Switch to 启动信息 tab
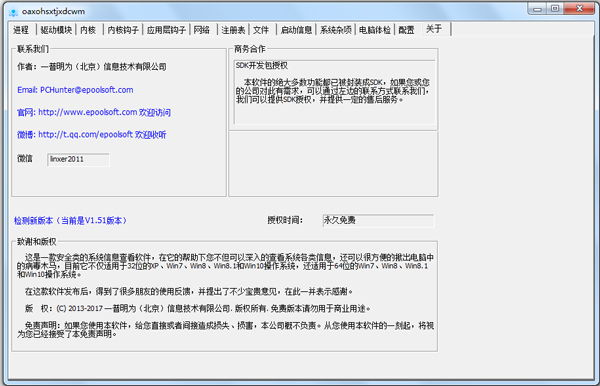 [x=296, y=30]
